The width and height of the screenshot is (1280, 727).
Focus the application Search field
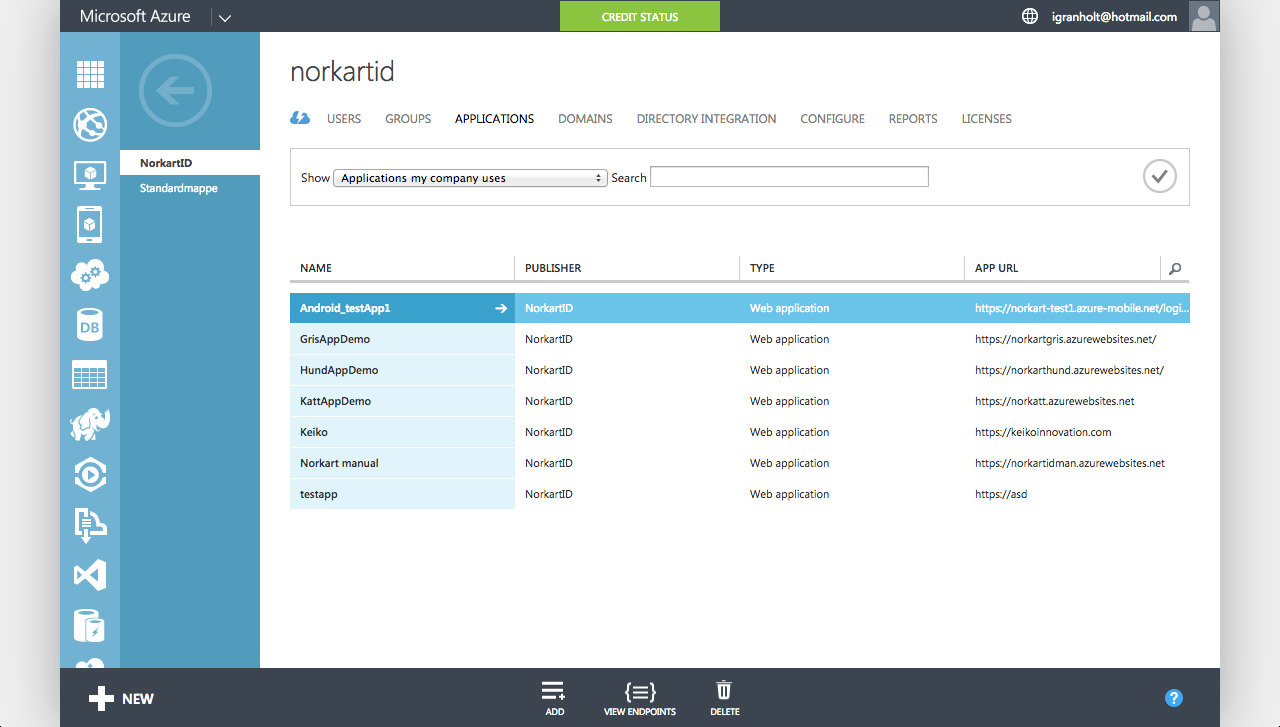click(x=789, y=177)
